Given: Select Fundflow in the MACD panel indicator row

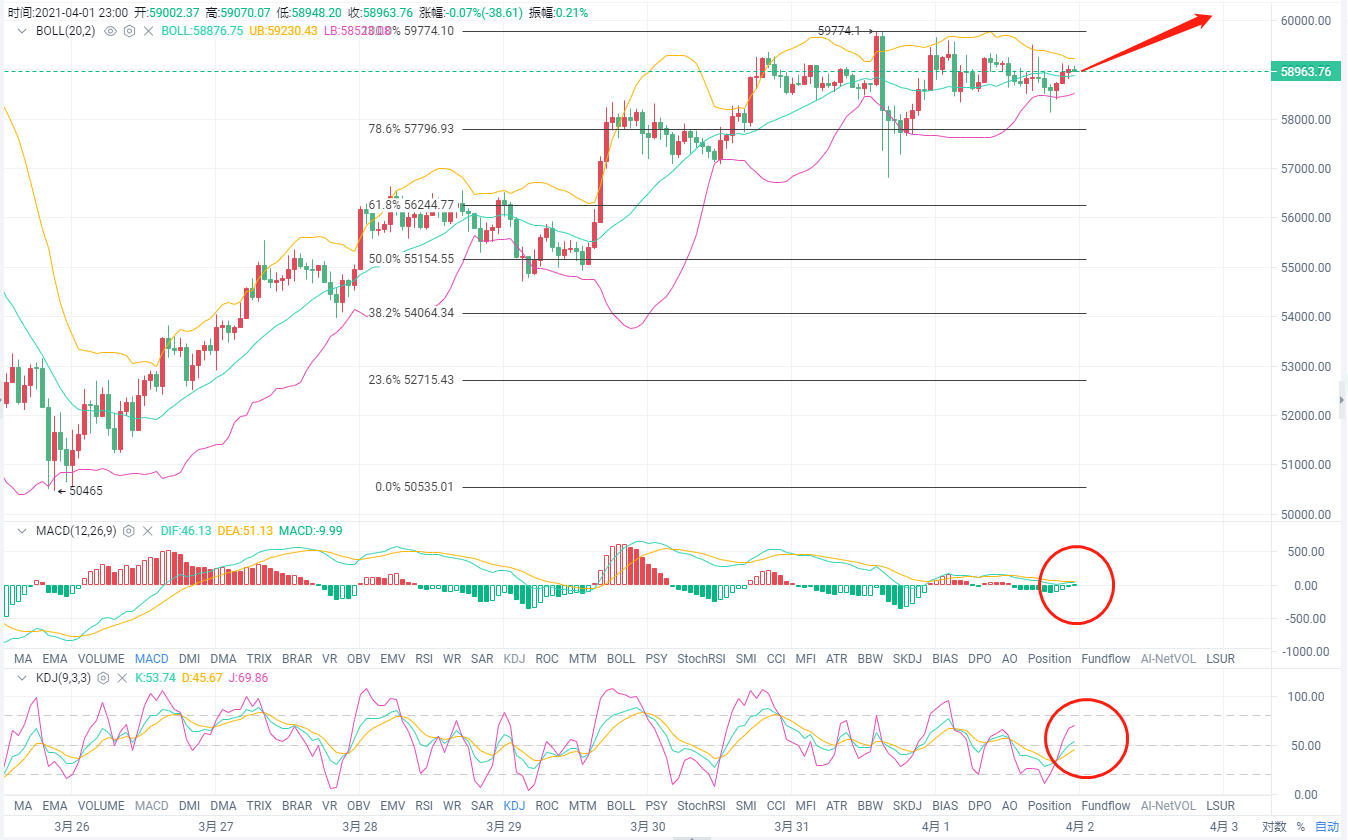Looking at the screenshot, I should (1106, 659).
